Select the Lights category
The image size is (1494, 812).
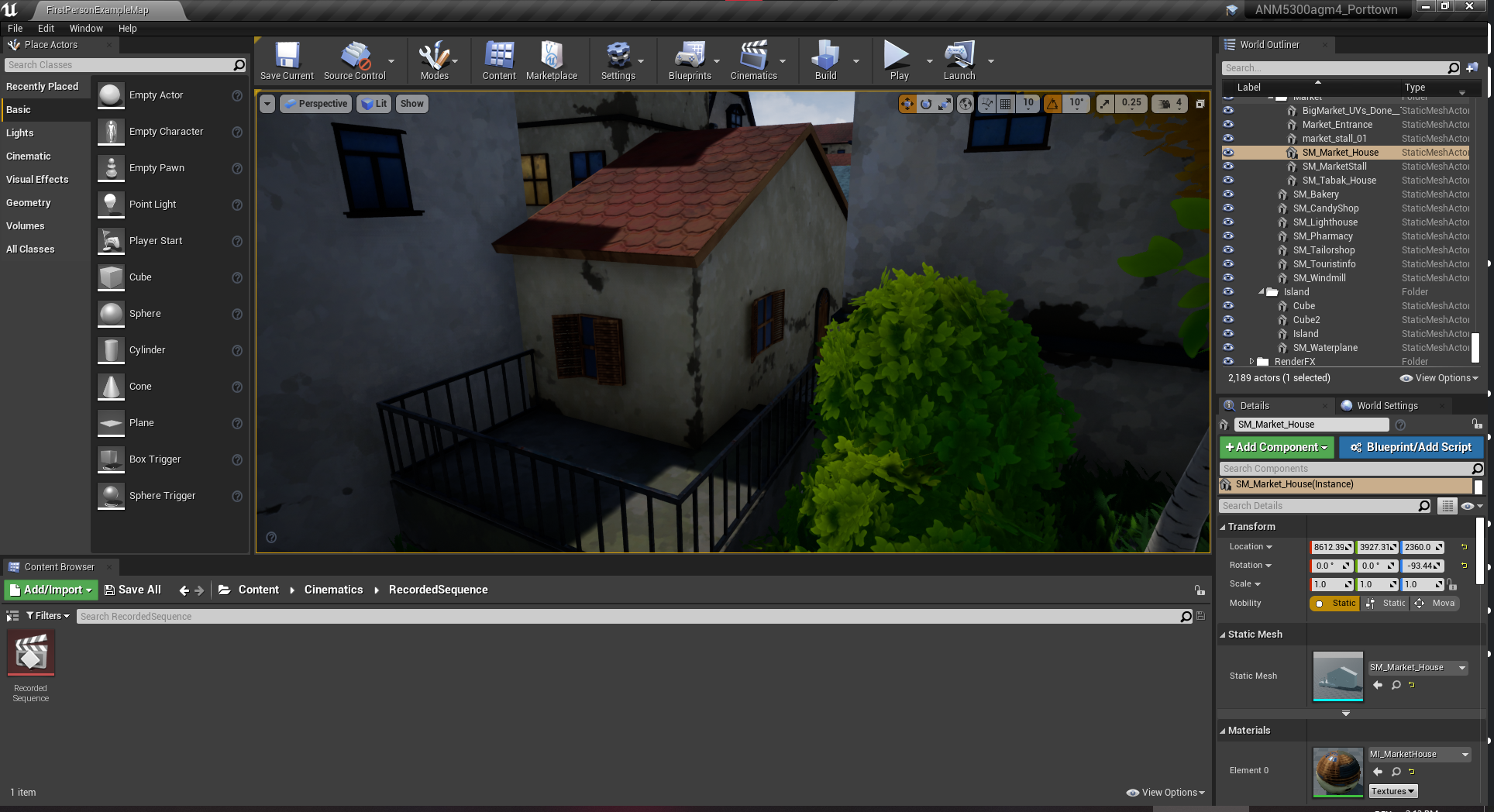(20, 133)
